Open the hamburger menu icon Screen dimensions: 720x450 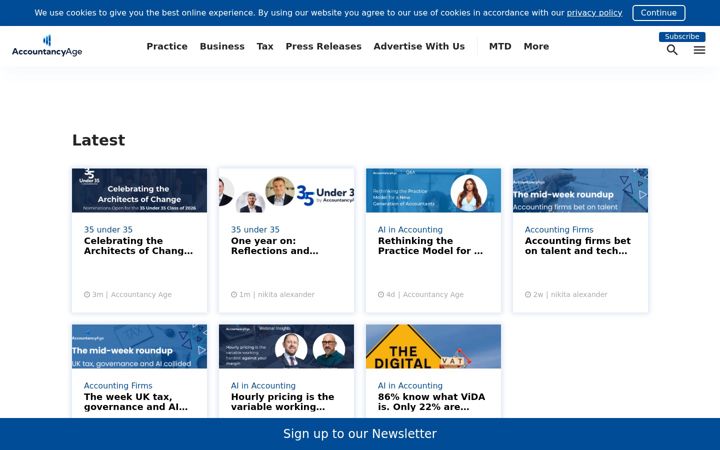699,50
